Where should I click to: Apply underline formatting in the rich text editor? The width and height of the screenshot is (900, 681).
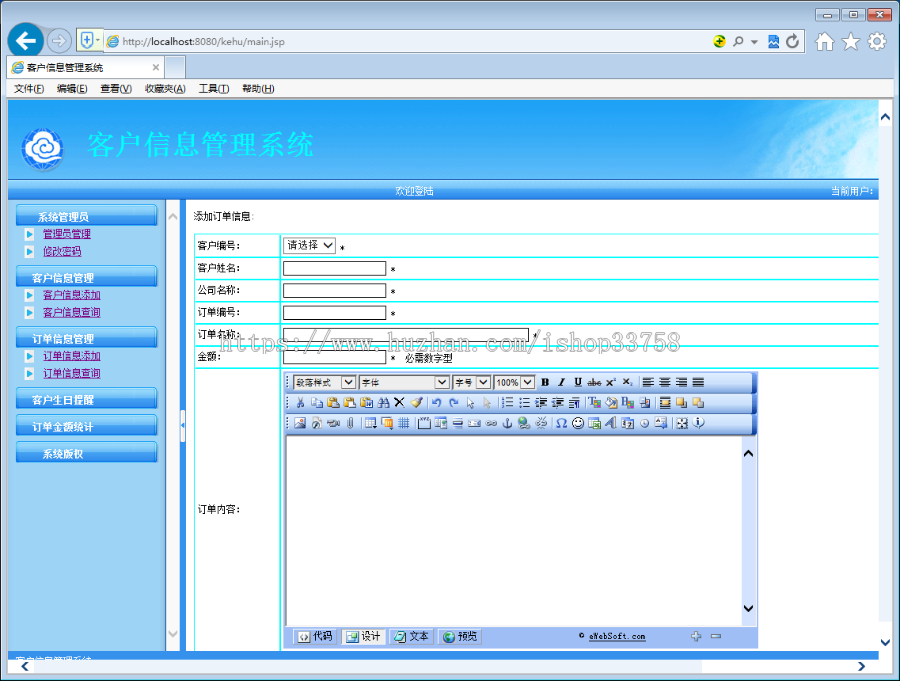point(578,382)
